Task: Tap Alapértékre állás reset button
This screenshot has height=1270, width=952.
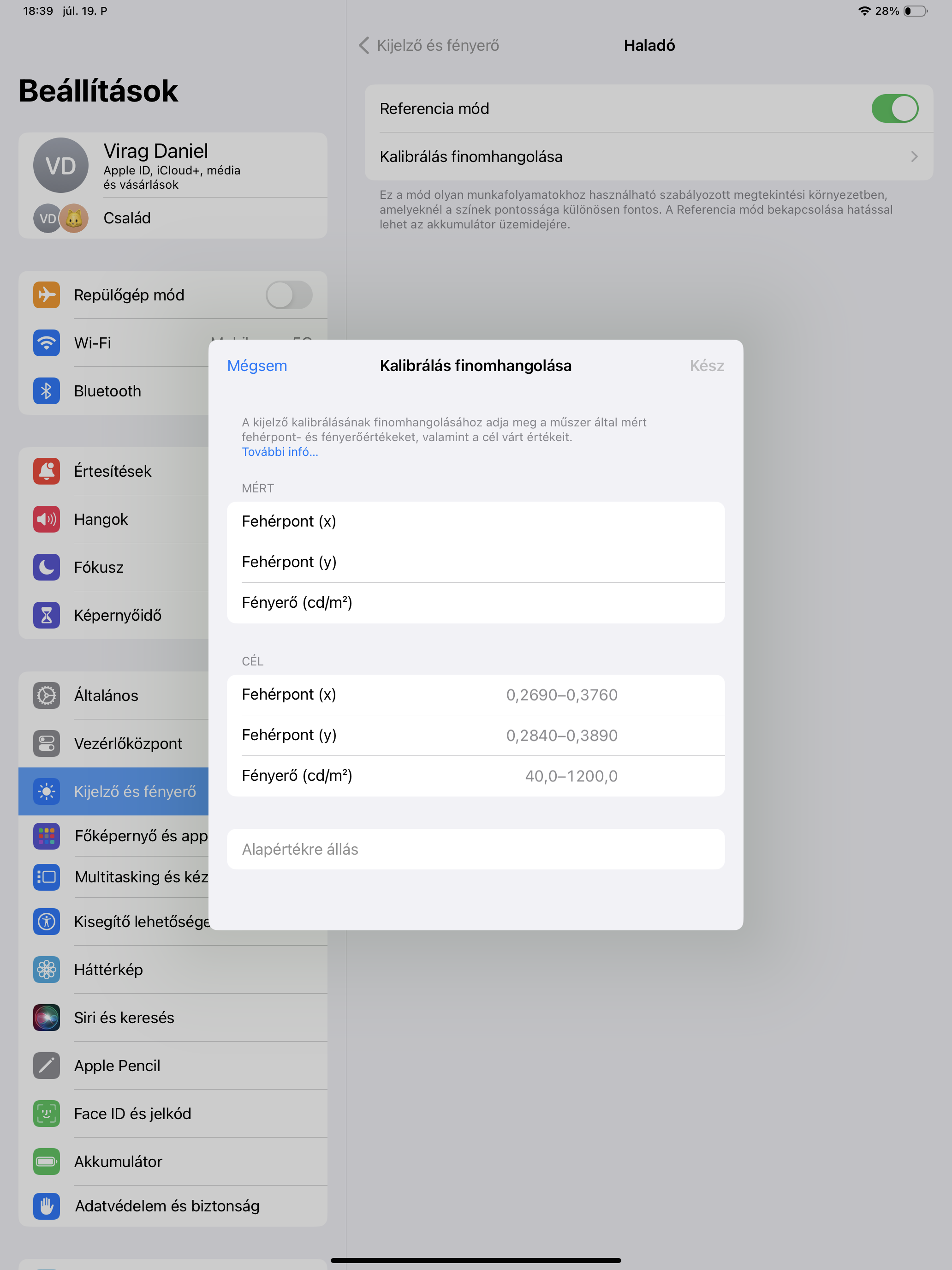Action: (476, 849)
